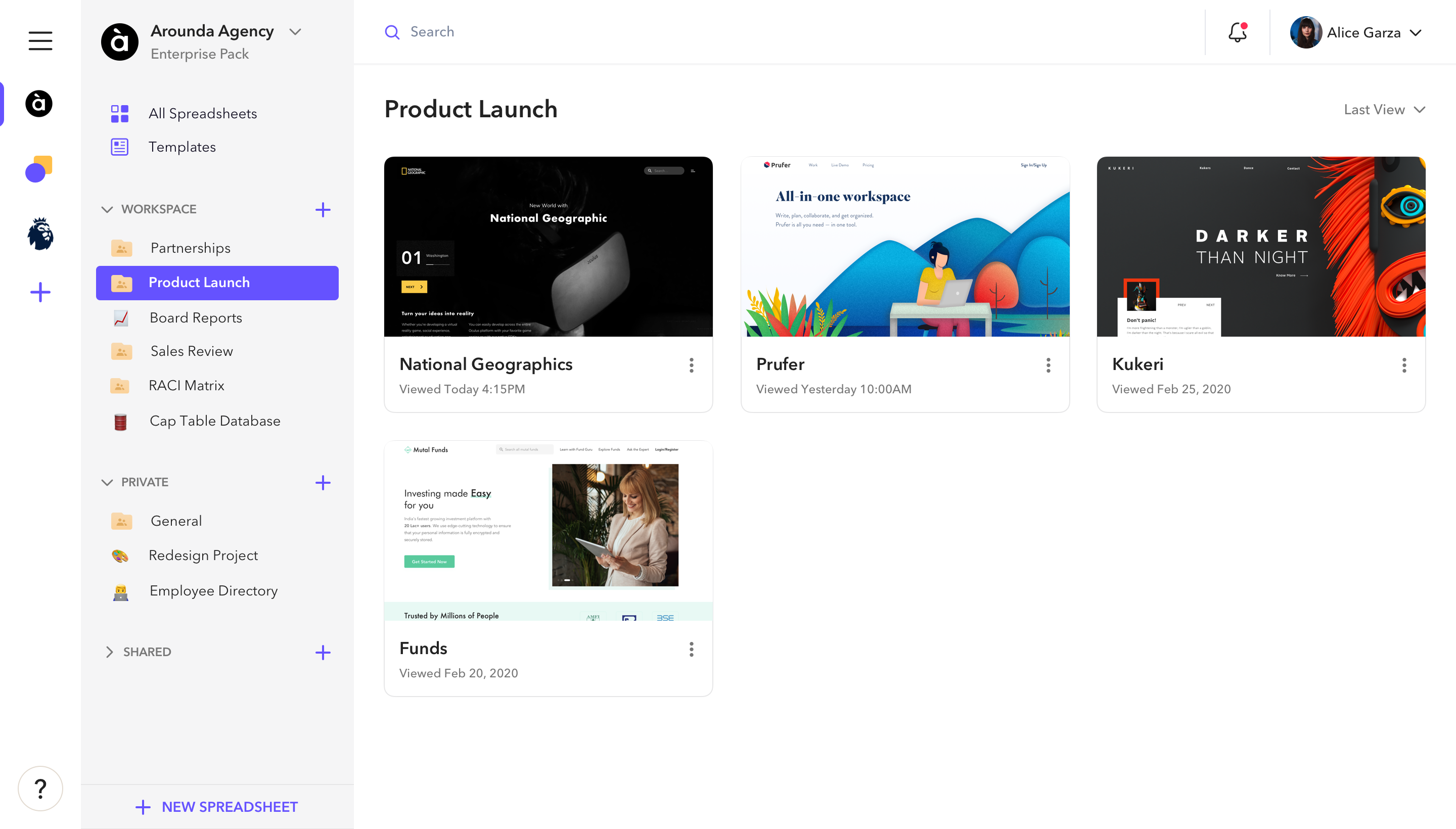Viewport: 1456px width, 829px height.
Task: Click the Partnerships folder icon
Action: click(x=121, y=248)
